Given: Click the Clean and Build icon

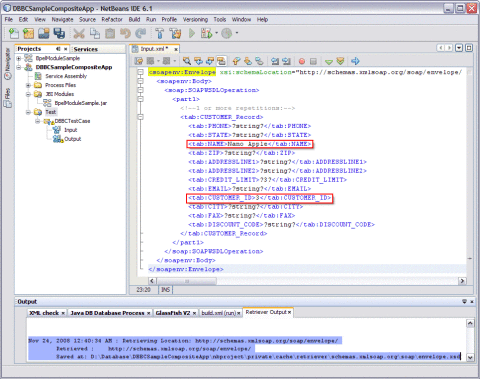Looking at the screenshot, I should (175, 33).
